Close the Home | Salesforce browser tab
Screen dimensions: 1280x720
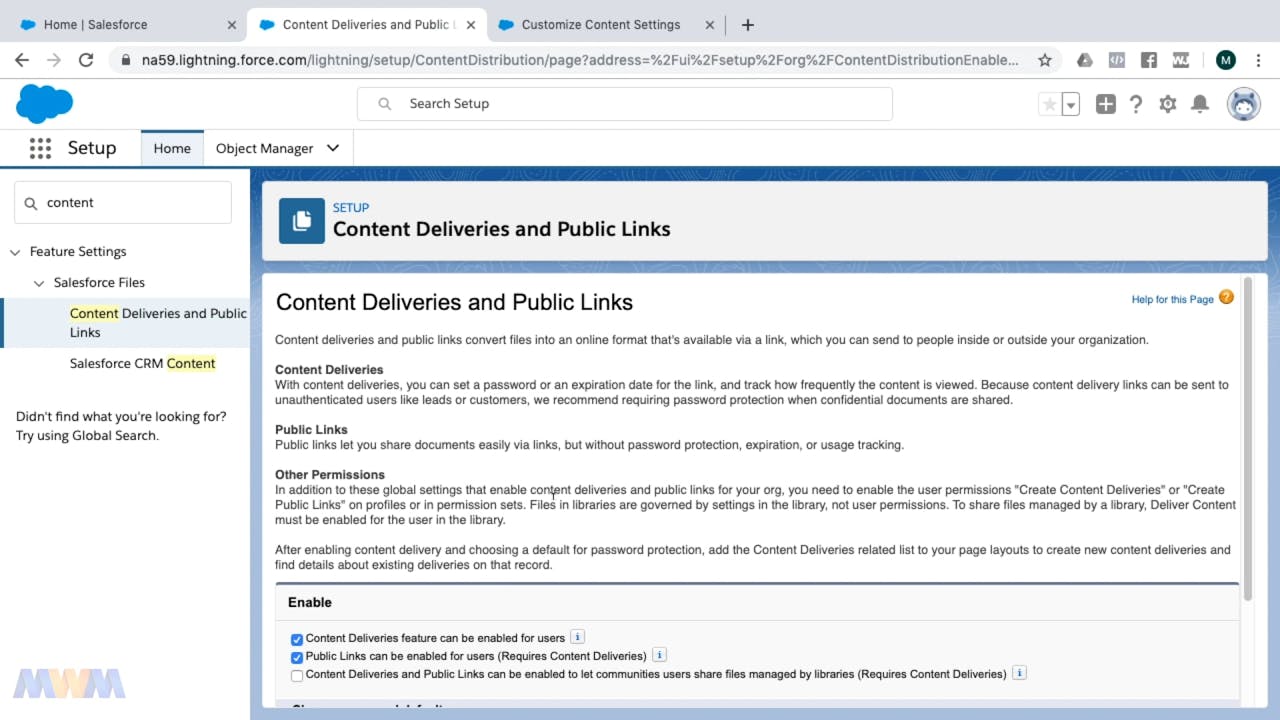tap(232, 25)
